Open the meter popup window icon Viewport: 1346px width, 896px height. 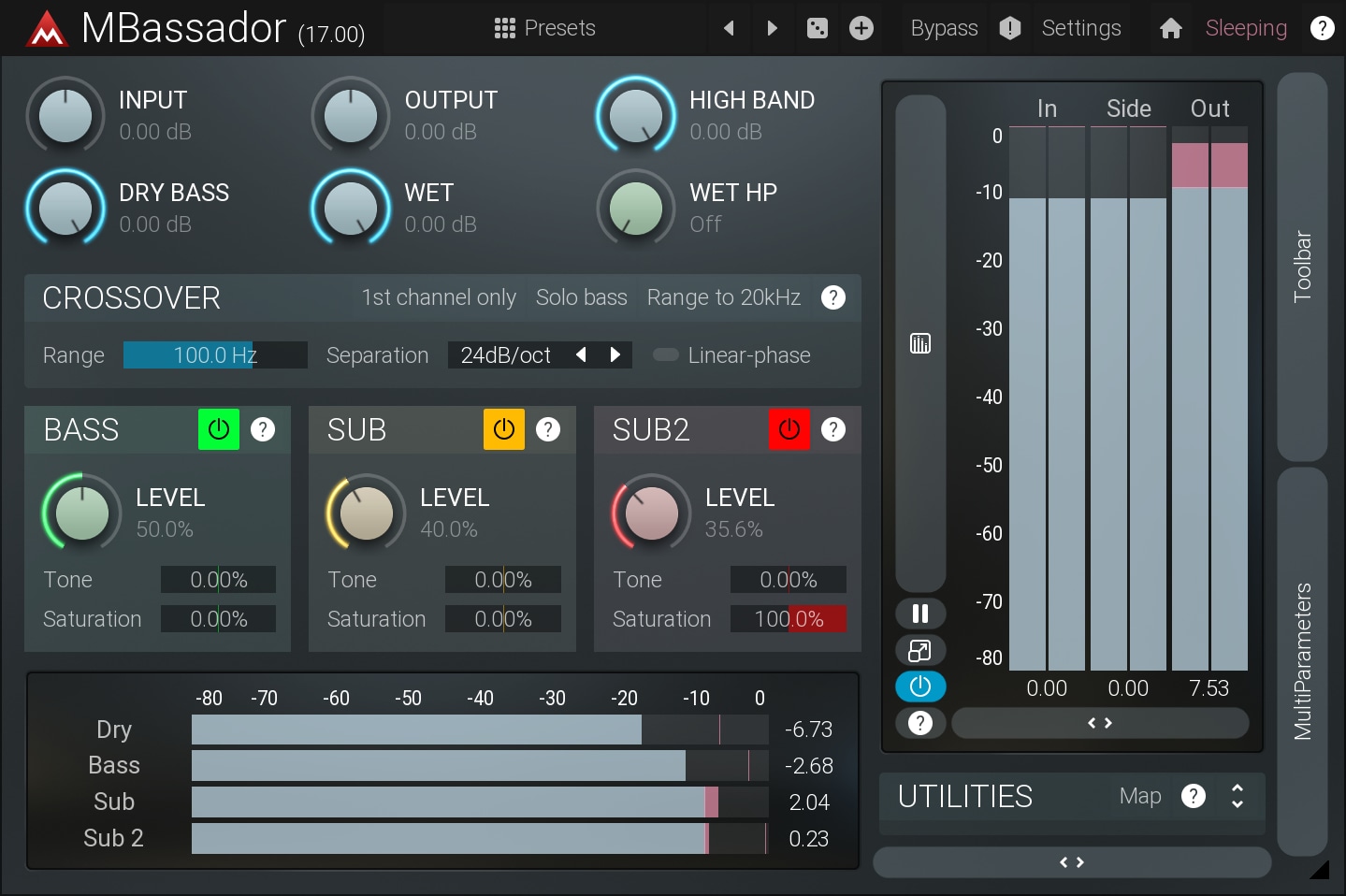tap(920, 650)
